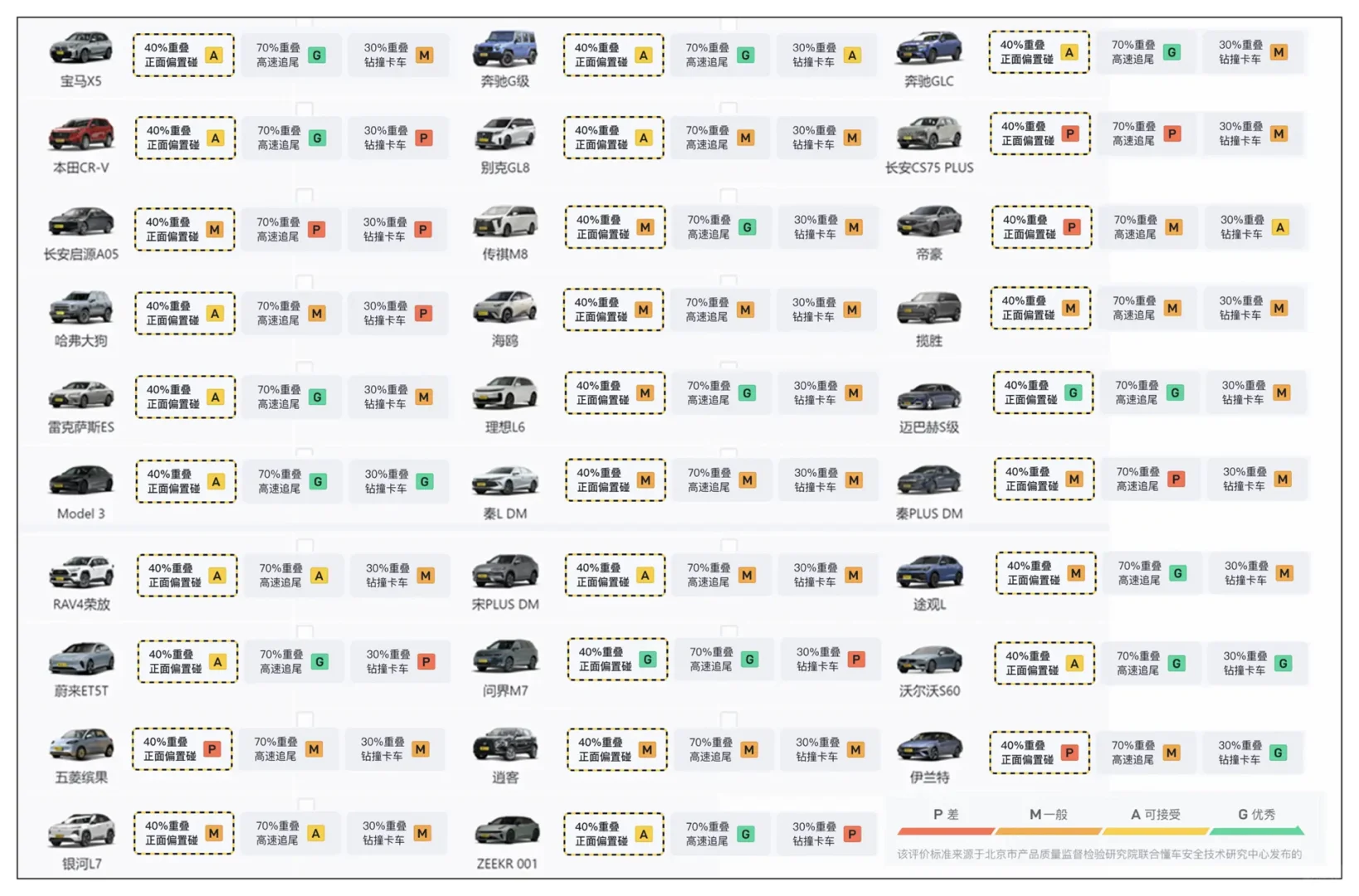Viewport: 1359px width, 896px height.
Task: Select the 银河L7 SUV image
Action: [80, 831]
